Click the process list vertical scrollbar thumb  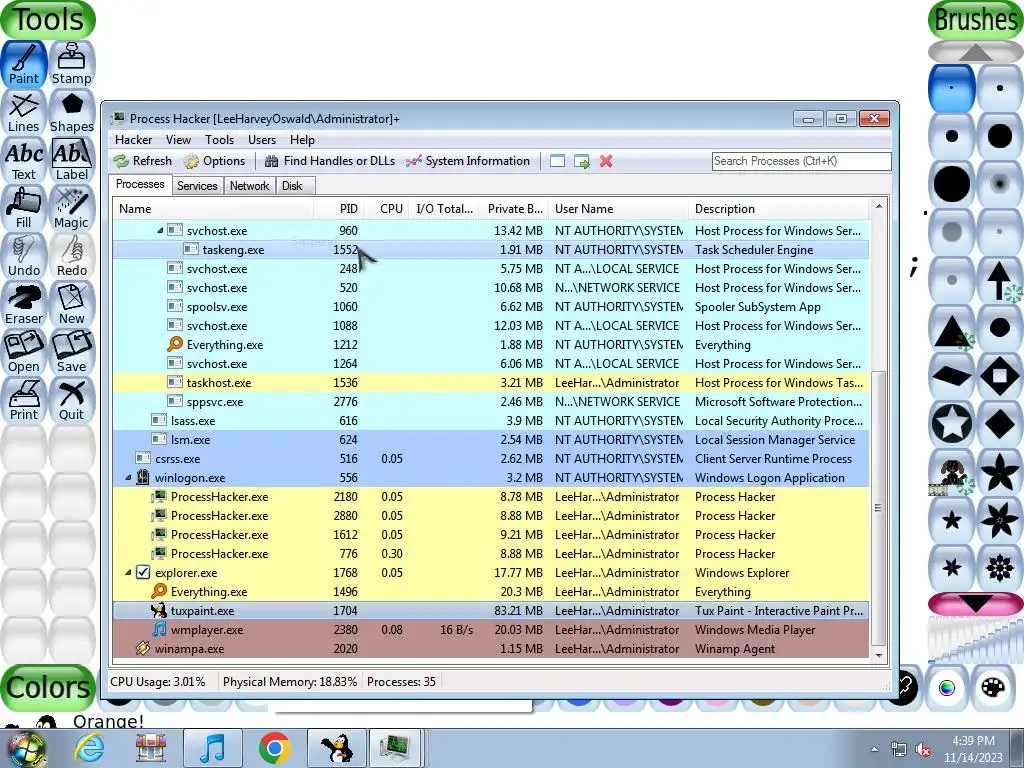click(878, 507)
